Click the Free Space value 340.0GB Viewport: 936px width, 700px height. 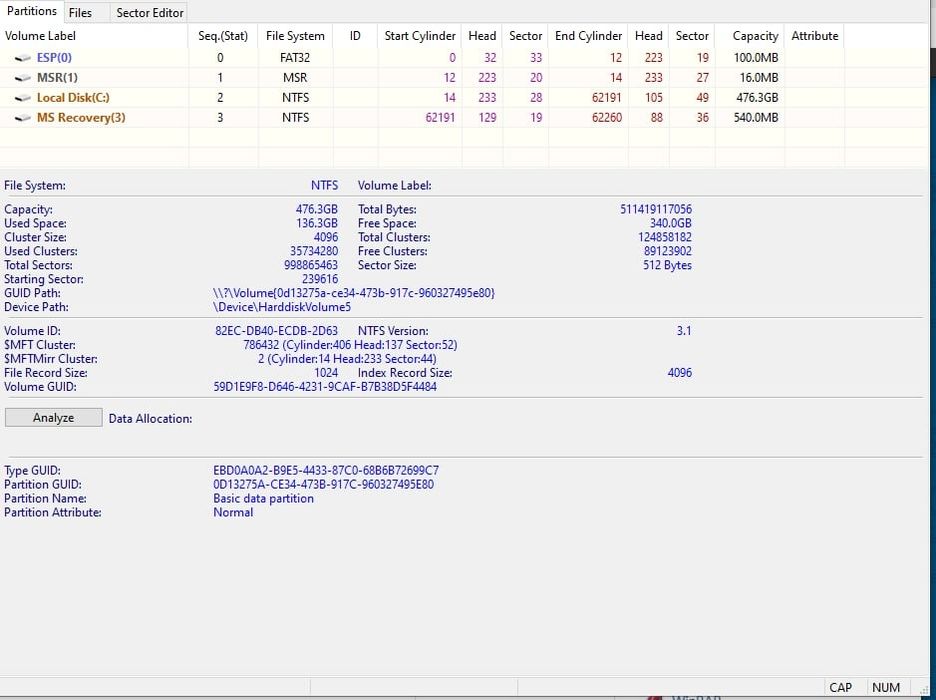[670, 223]
